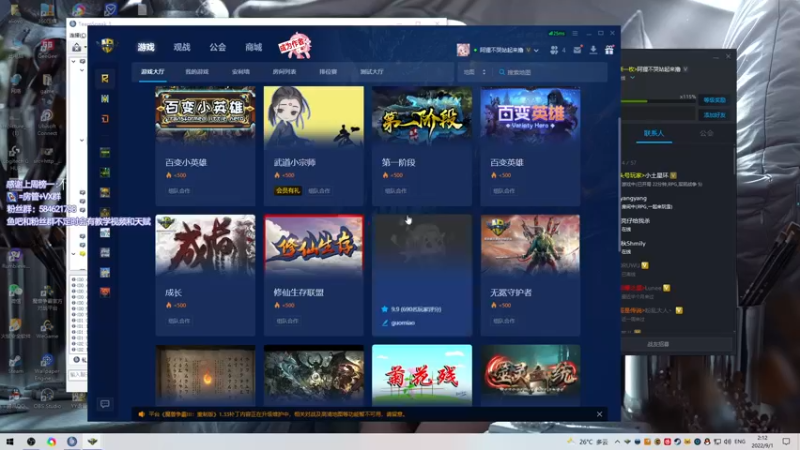Open the 百变英雄 Variety Hero card

click(530, 145)
